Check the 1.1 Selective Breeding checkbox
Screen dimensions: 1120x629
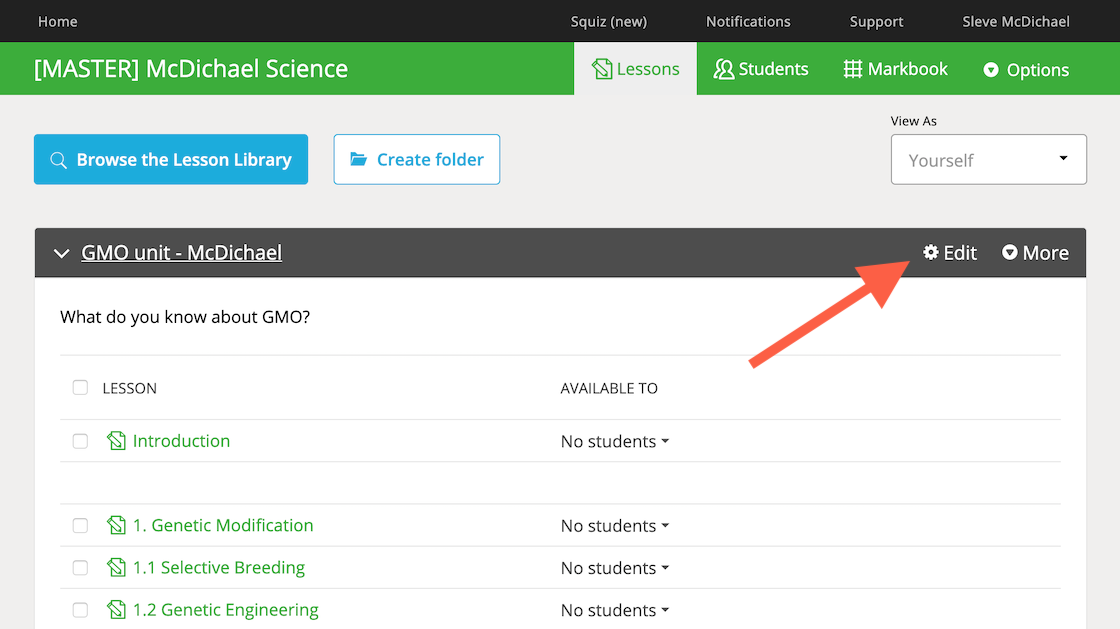pos(80,568)
